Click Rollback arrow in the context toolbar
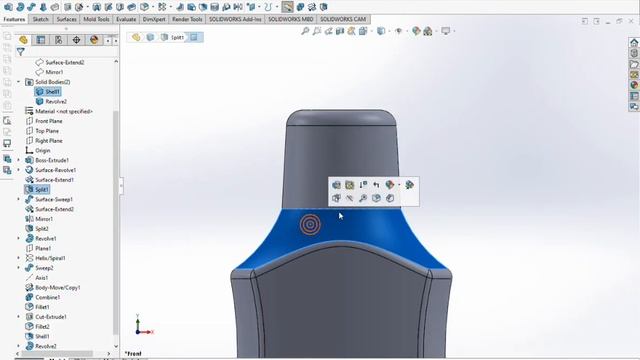The image size is (640, 360). (x=376, y=185)
